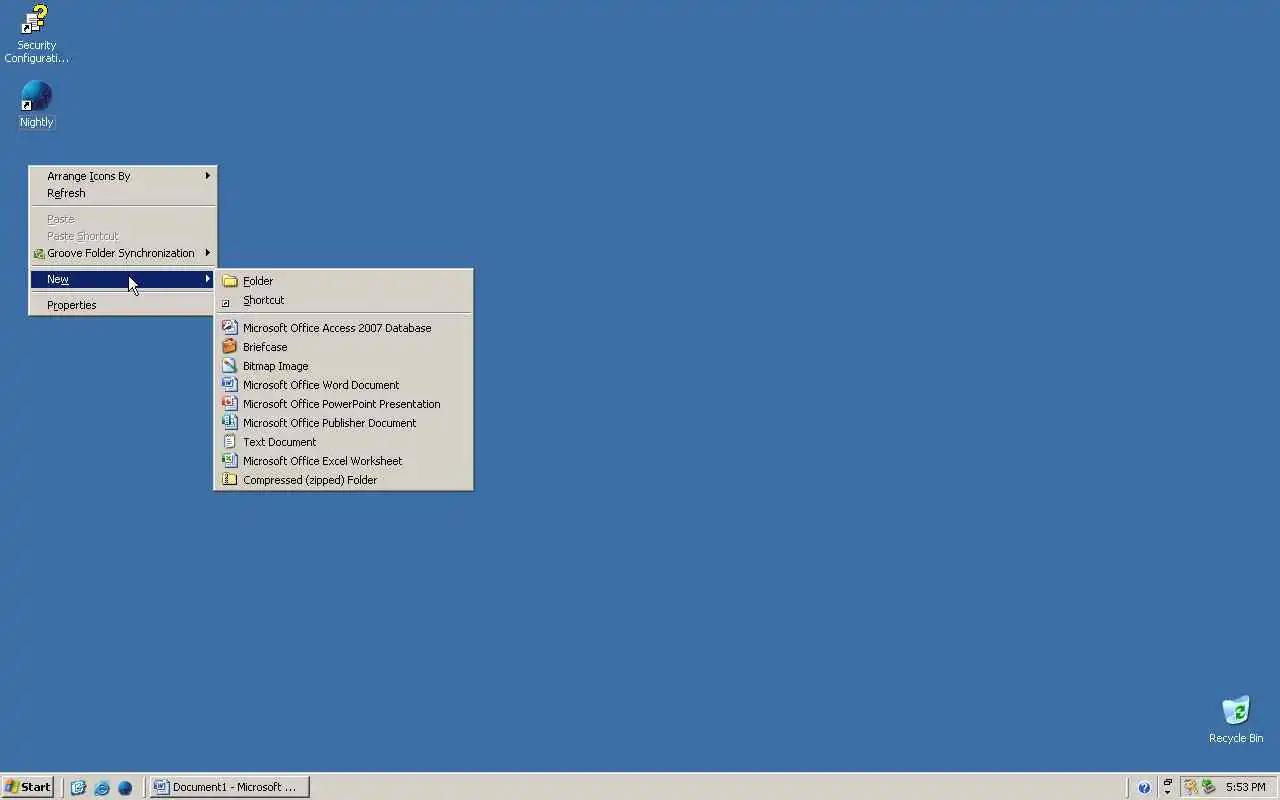Click the Text Document icon
Viewport: 1280px width, 800px height.
click(x=230, y=442)
